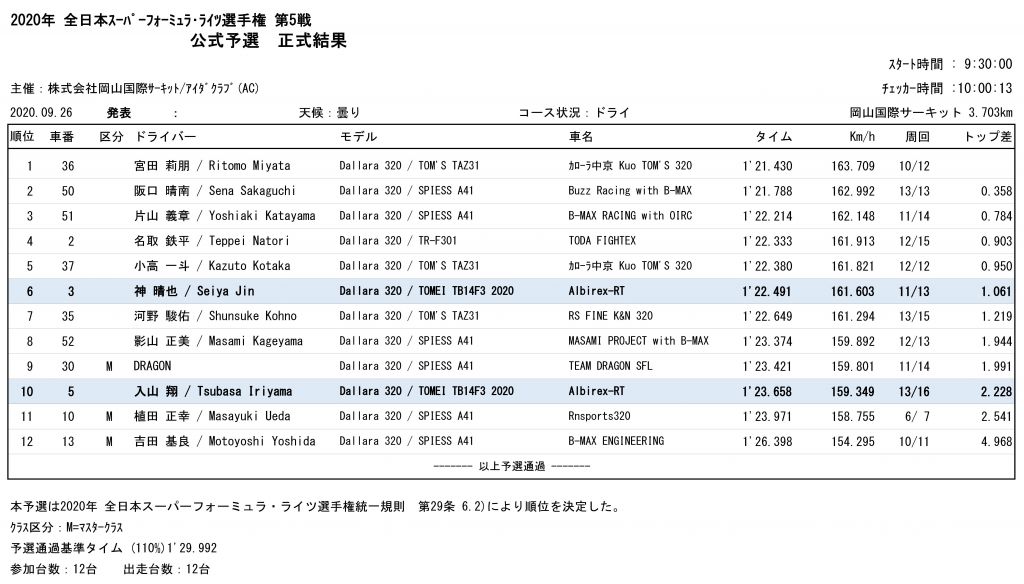
Task: Click lap time 1'22.214
Action: click(x=767, y=216)
